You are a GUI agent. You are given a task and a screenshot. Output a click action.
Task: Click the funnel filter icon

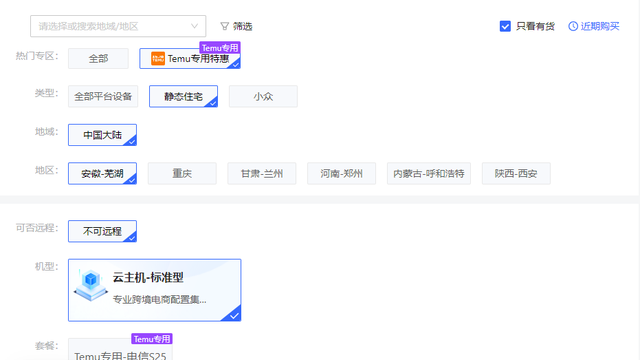[x=224, y=27]
